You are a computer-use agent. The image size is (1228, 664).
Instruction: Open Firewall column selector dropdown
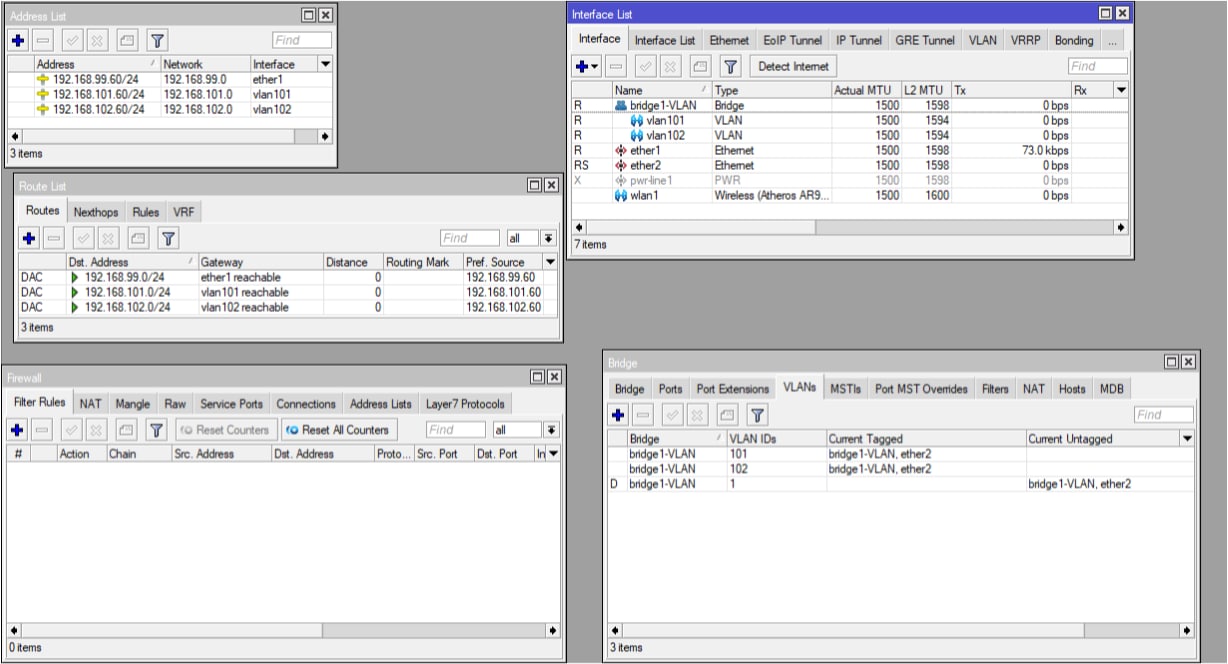(555, 454)
